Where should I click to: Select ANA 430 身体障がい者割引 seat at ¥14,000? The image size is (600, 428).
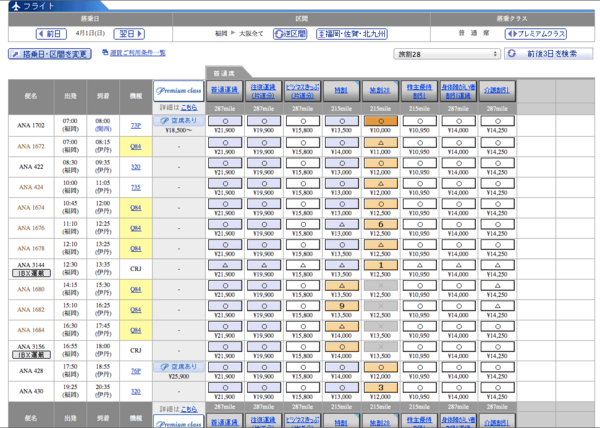pyautogui.click(x=458, y=387)
